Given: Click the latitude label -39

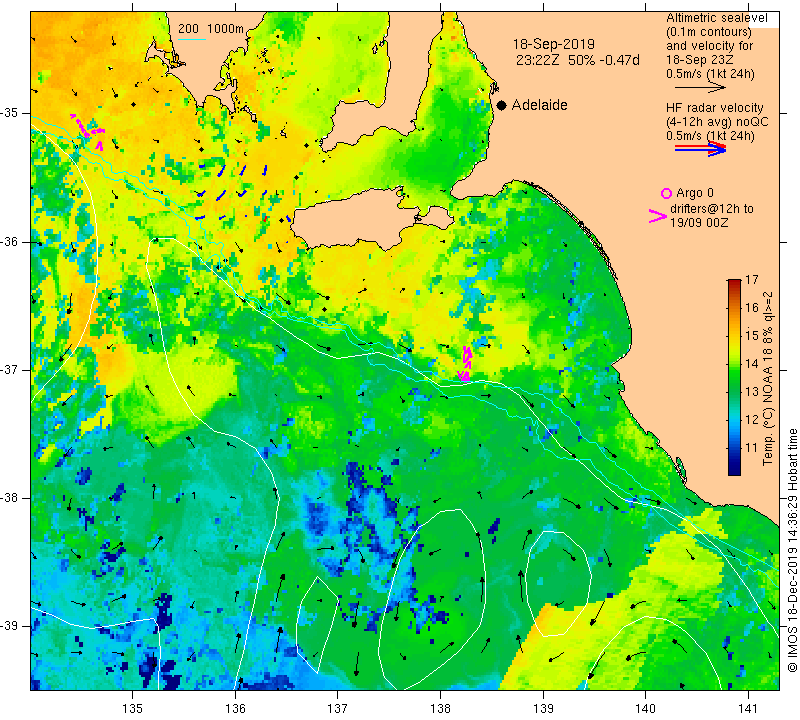Looking at the screenshot, I should [x=11, y=626].
